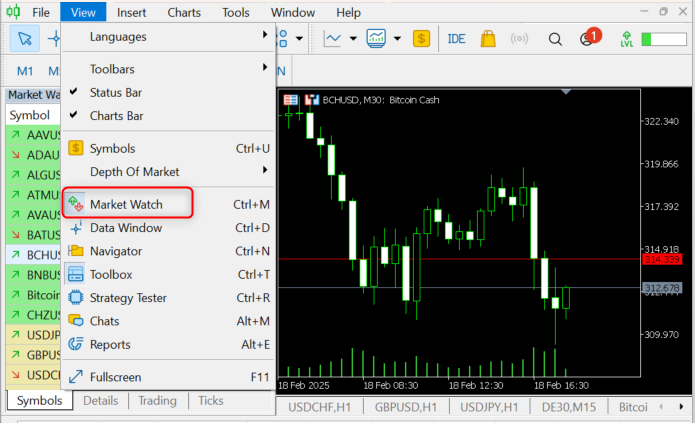
Task: Switch to the USDJPY,H1 chart tab
Action: pyautogui.click(x=489, y=407)
